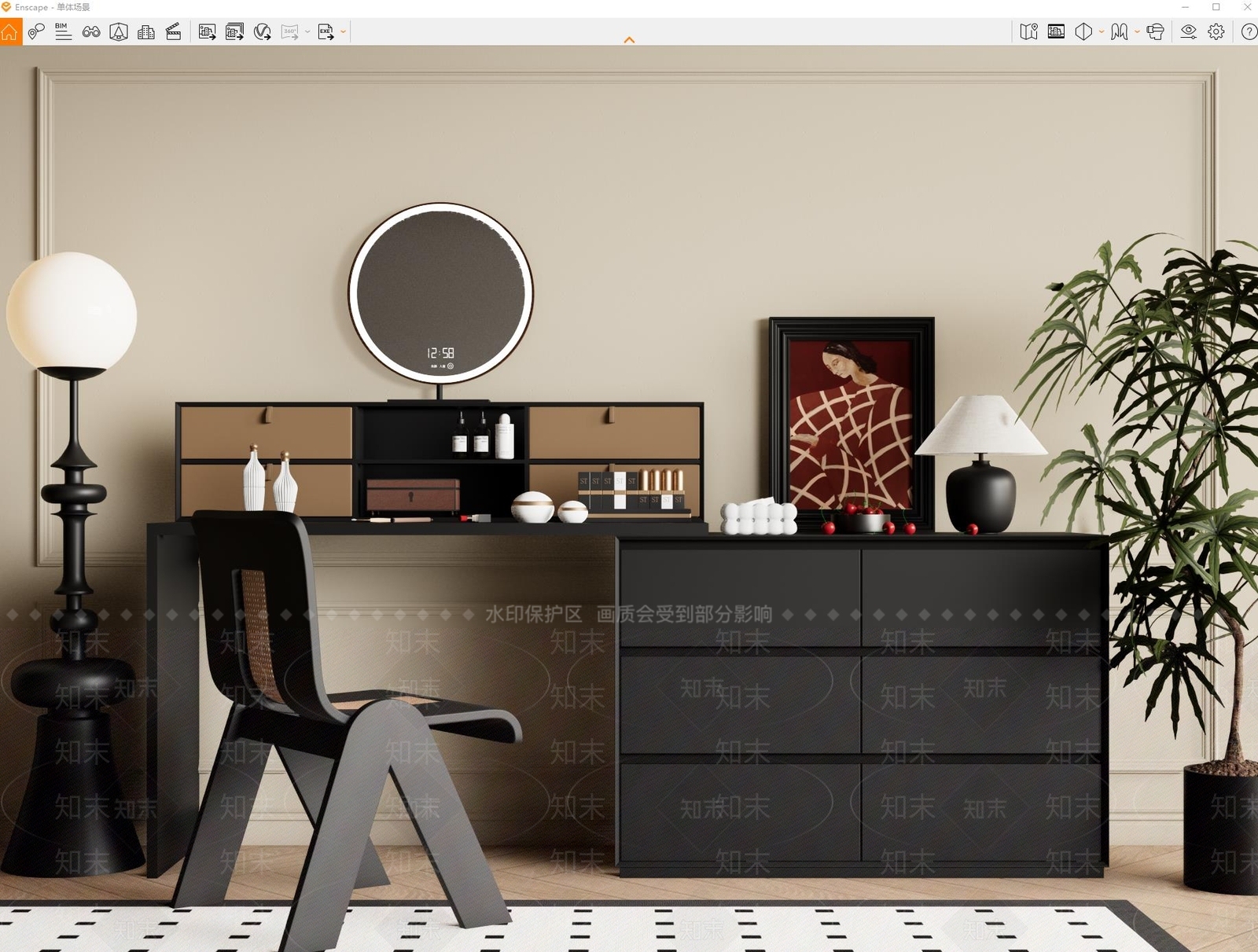Toggle the Fly/Walk wings icon
Image resolution: width=1258 pixels, height=952 pixels.
click(1120, 31)
